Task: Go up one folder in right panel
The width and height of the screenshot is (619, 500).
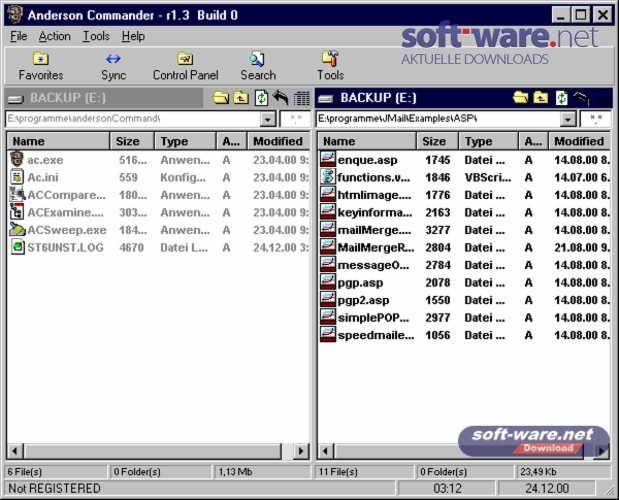Action: click(x=540, y=97)
